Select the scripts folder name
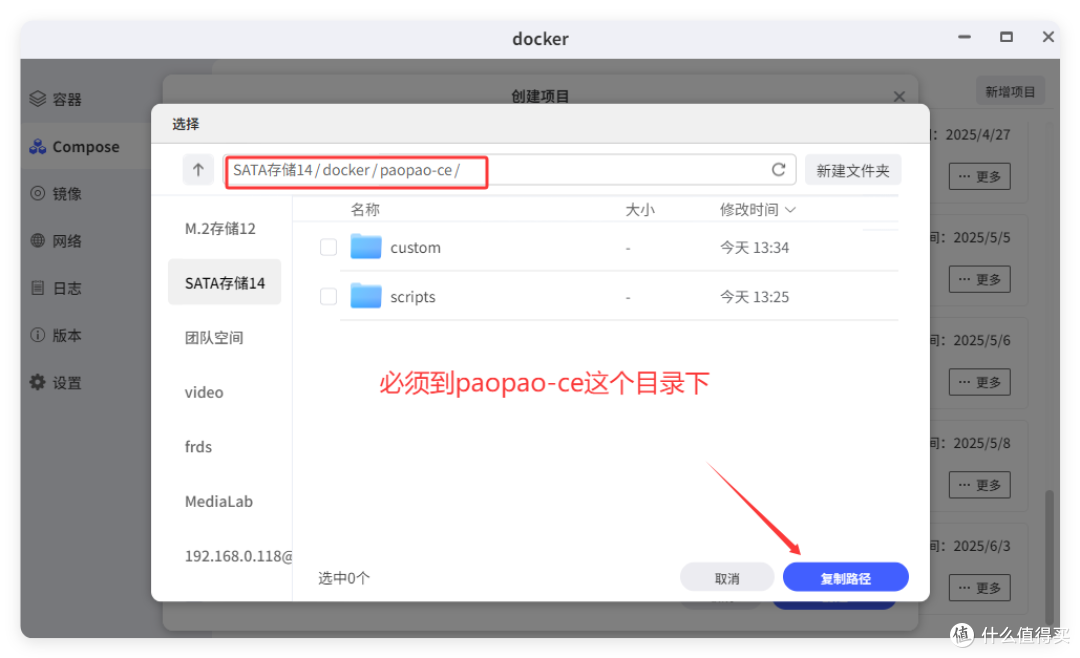This screenshot has width=1080, height=658. pos(413,297)
